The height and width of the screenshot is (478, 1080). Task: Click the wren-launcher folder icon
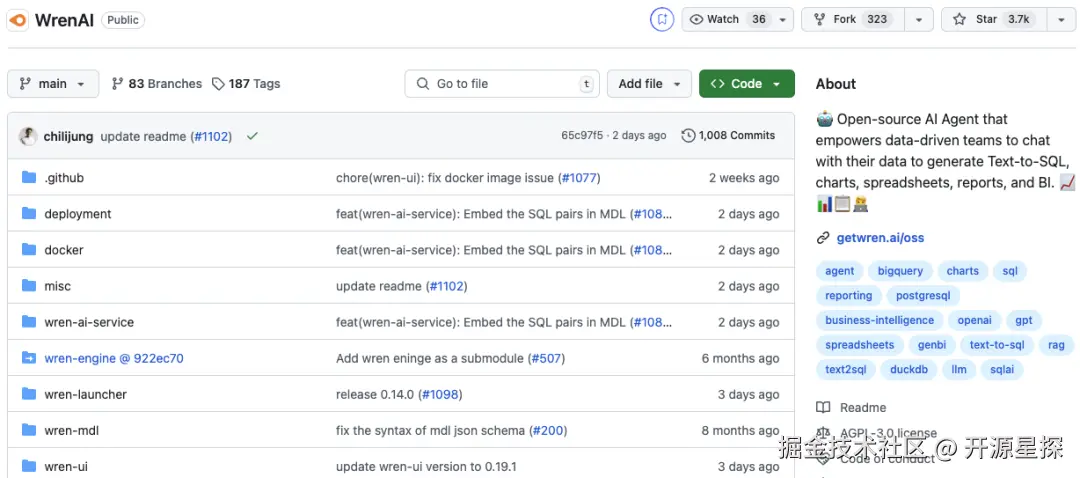[x=29, y=394]
